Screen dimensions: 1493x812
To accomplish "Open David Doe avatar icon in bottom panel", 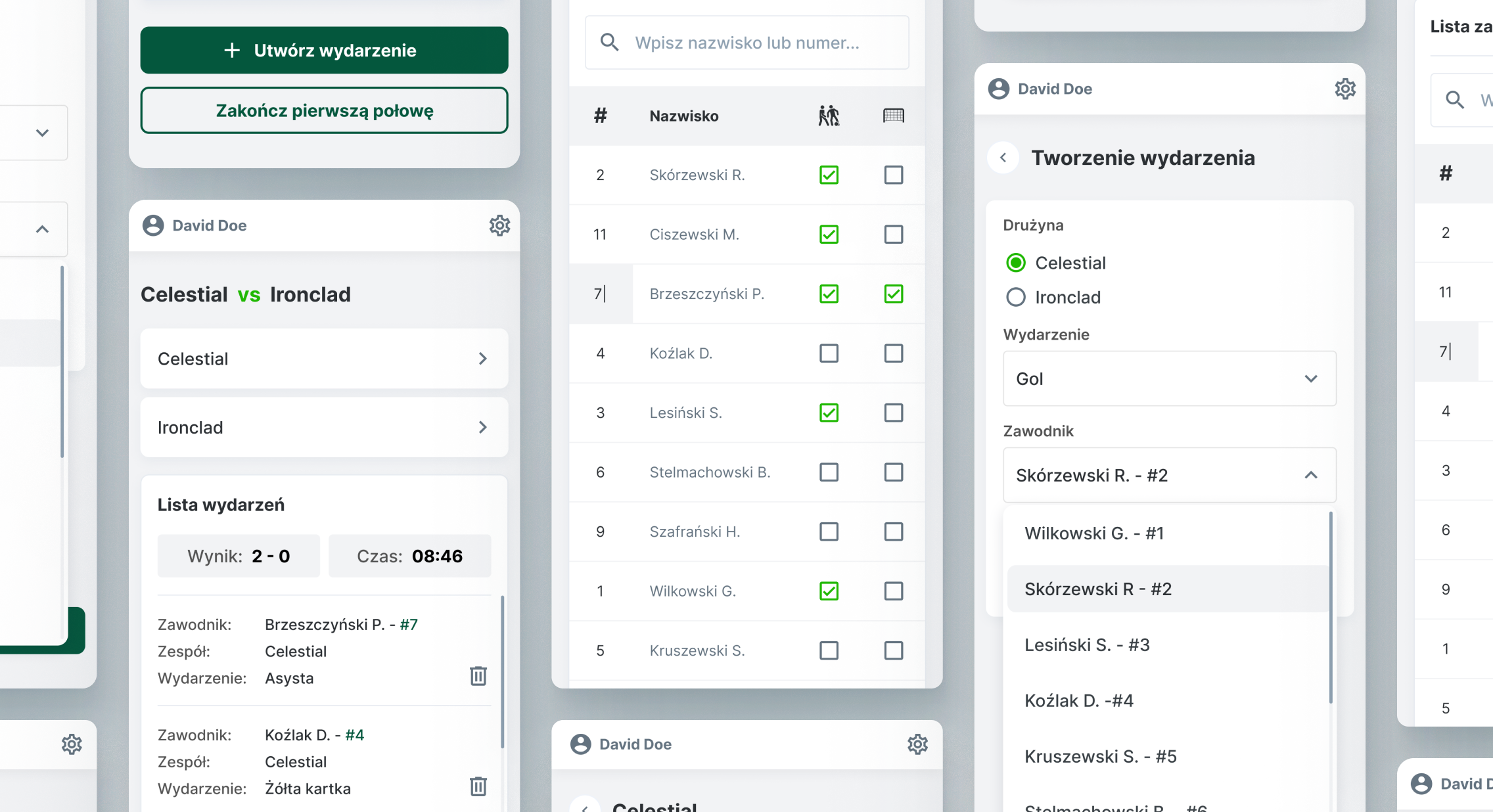I will coord(581,744).
